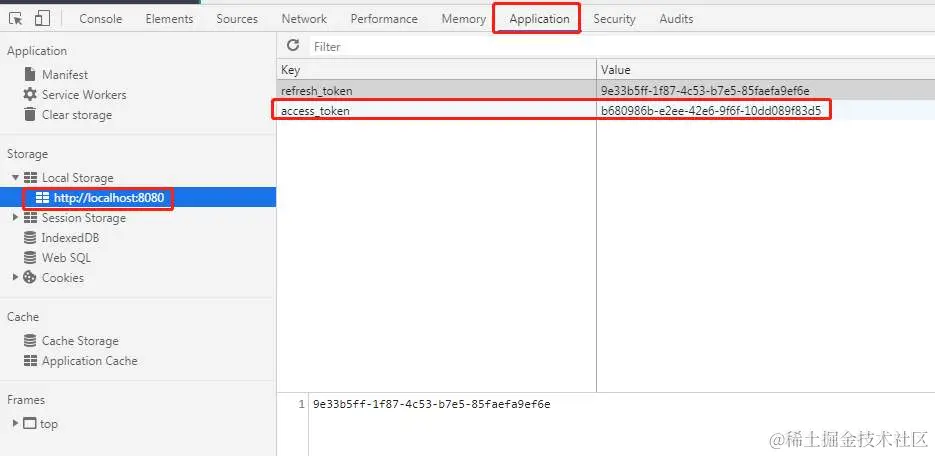The width and height of the screenshot is (935, 456).
Task: Click the Cache Storage database icon
Action: coord(30,340)
